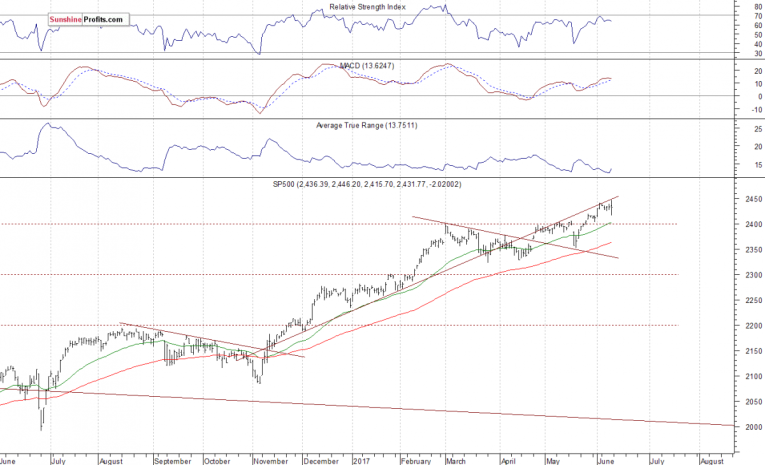Click the December label on the time axis
This screenshot has height=465, width=765.
pyautogui.click(x=318, y=462)
